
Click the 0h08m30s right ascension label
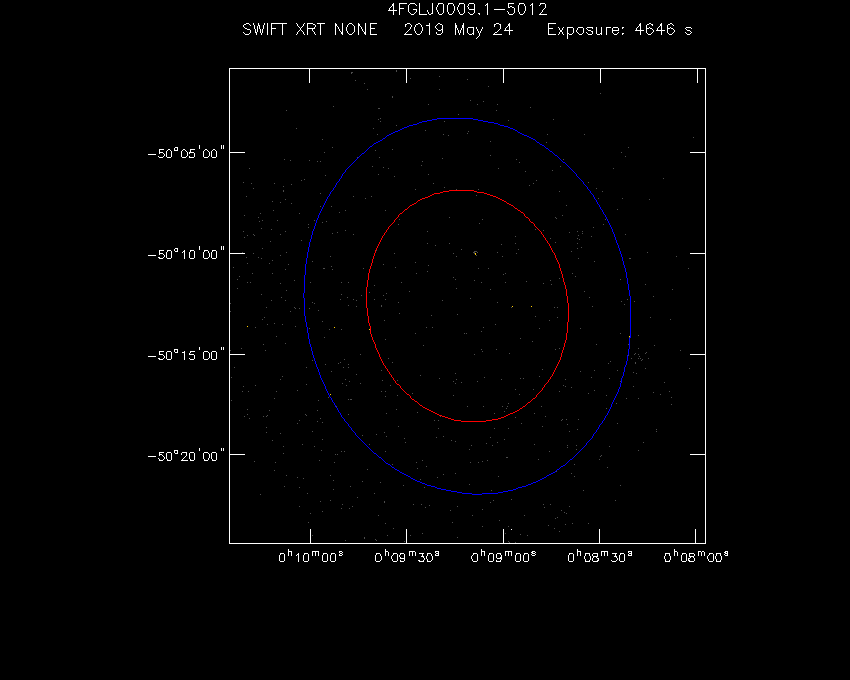600,557
